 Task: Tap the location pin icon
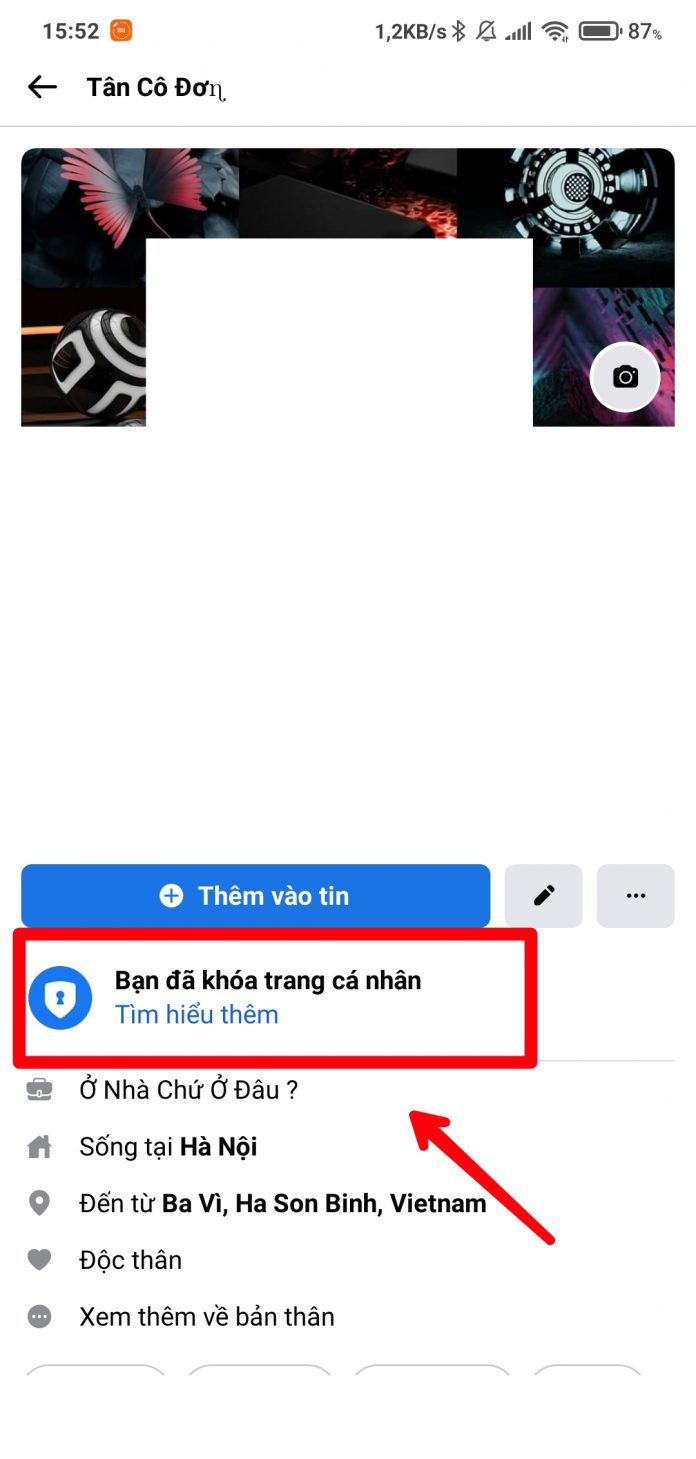click(x=39, y=1203)
